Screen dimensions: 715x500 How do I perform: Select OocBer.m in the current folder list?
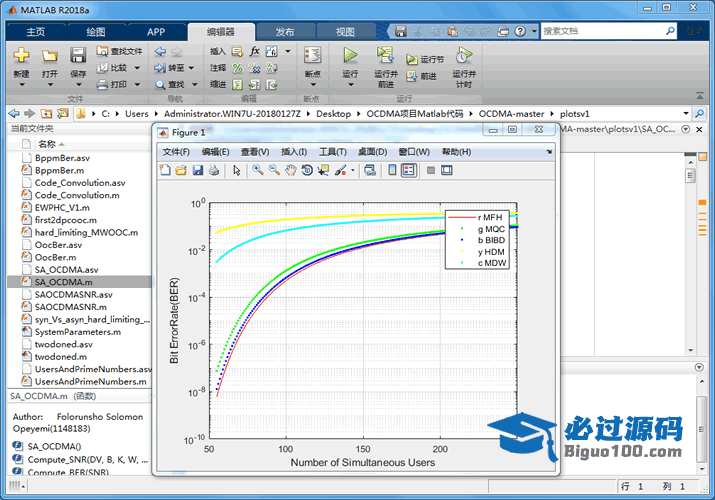click(57, 257)
